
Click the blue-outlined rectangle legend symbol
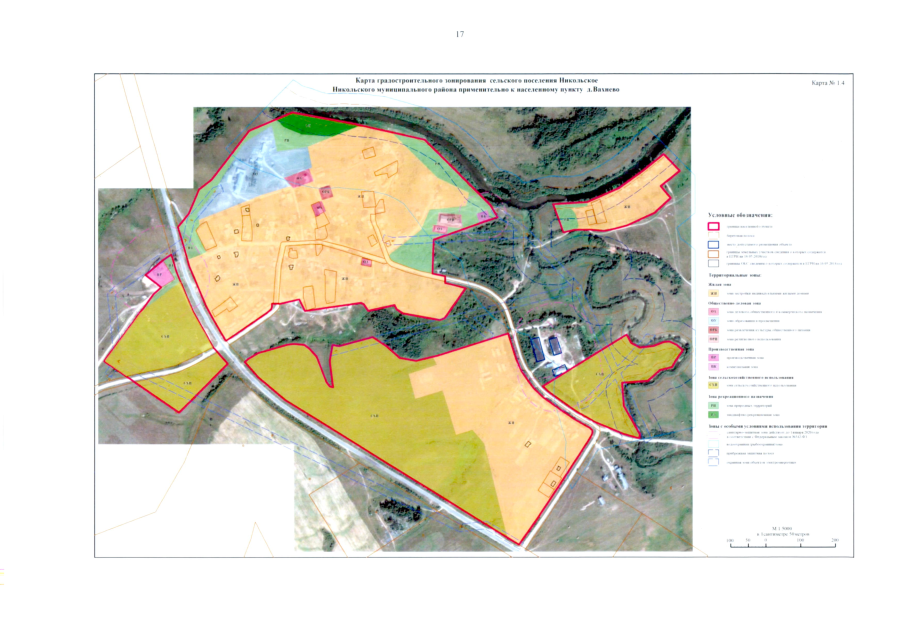[x=713, y=244]
